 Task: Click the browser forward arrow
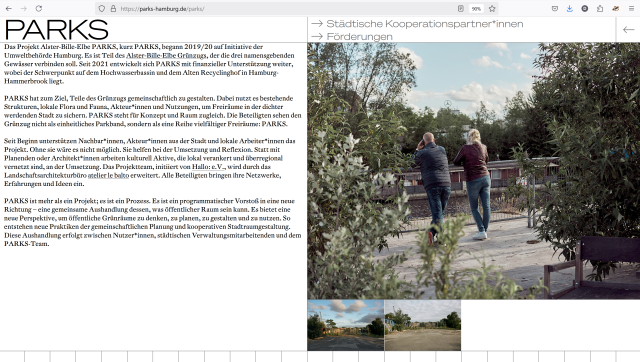click(x=24, y=9)
